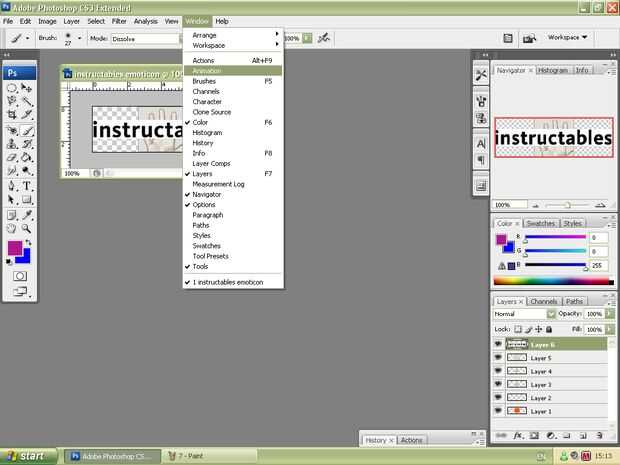620x465 pixels.
Task: Open the Workspace dropdown in options bar
Action: pos(567,37)
